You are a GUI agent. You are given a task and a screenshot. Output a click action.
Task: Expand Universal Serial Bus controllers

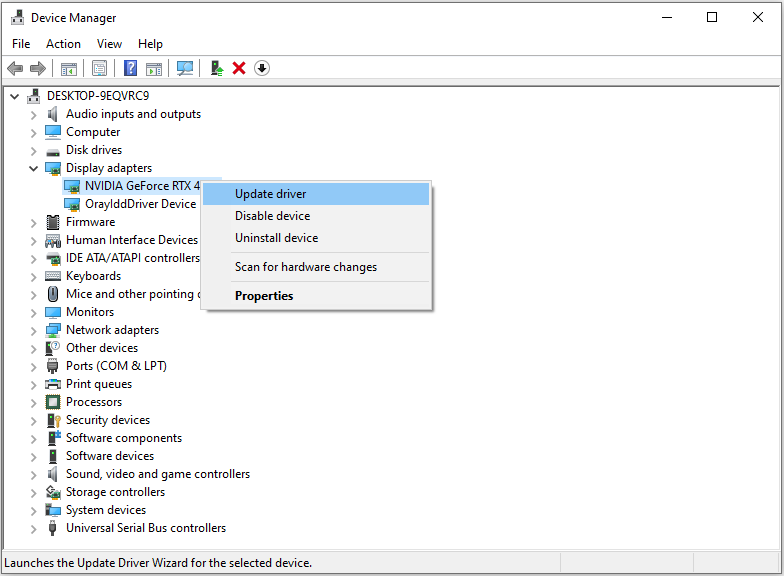click(x=33, y=528)
